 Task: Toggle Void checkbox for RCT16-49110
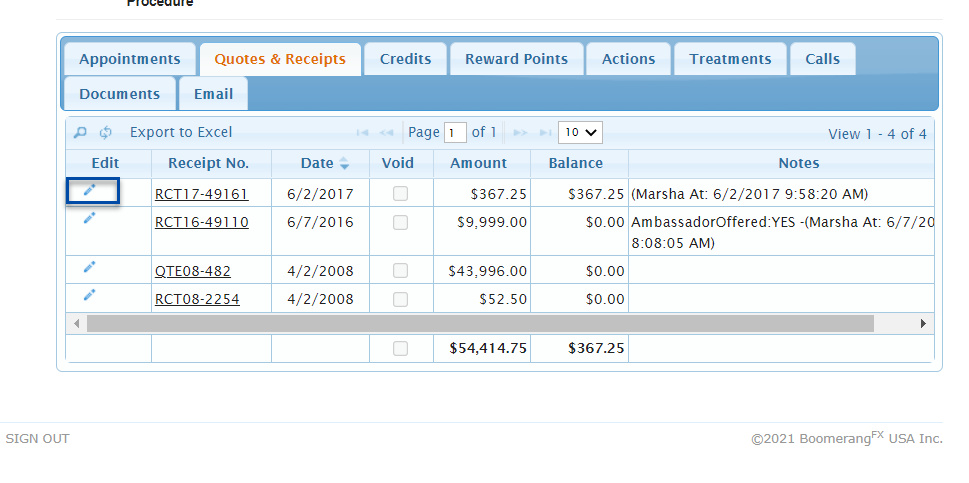[x=400, y=223]
